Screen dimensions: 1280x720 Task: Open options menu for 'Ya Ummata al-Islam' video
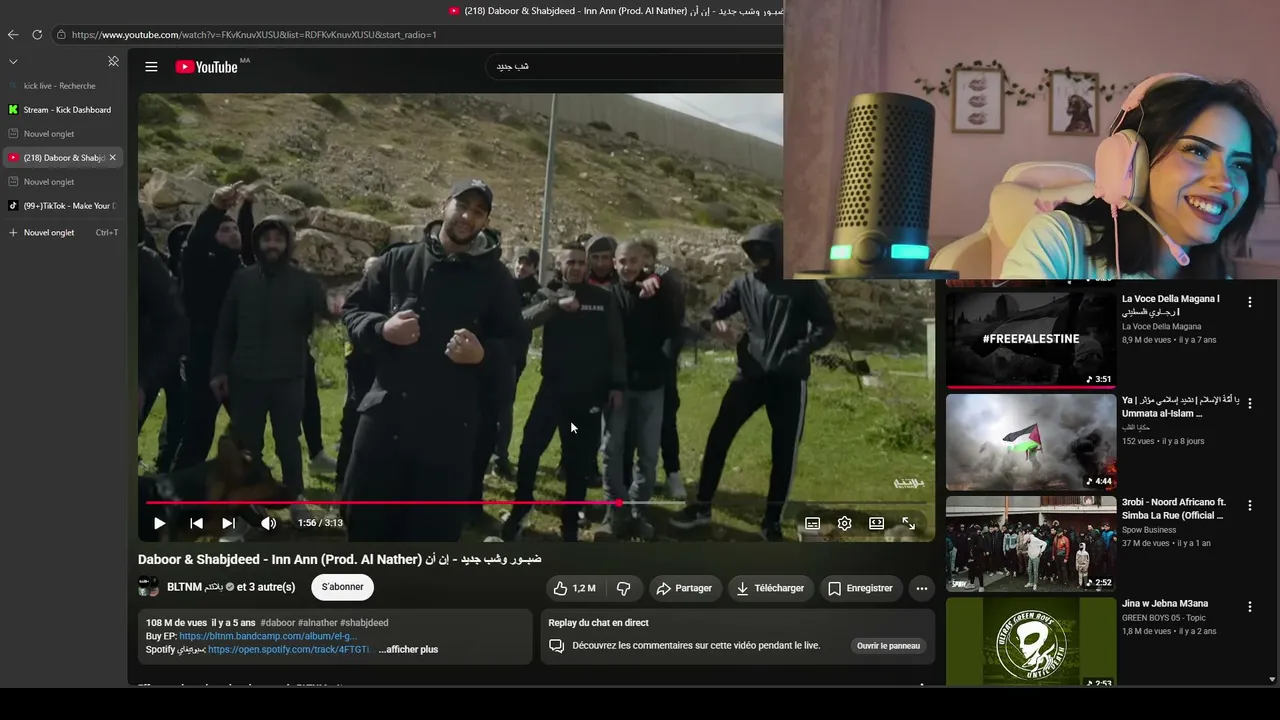pos(1249,403)
